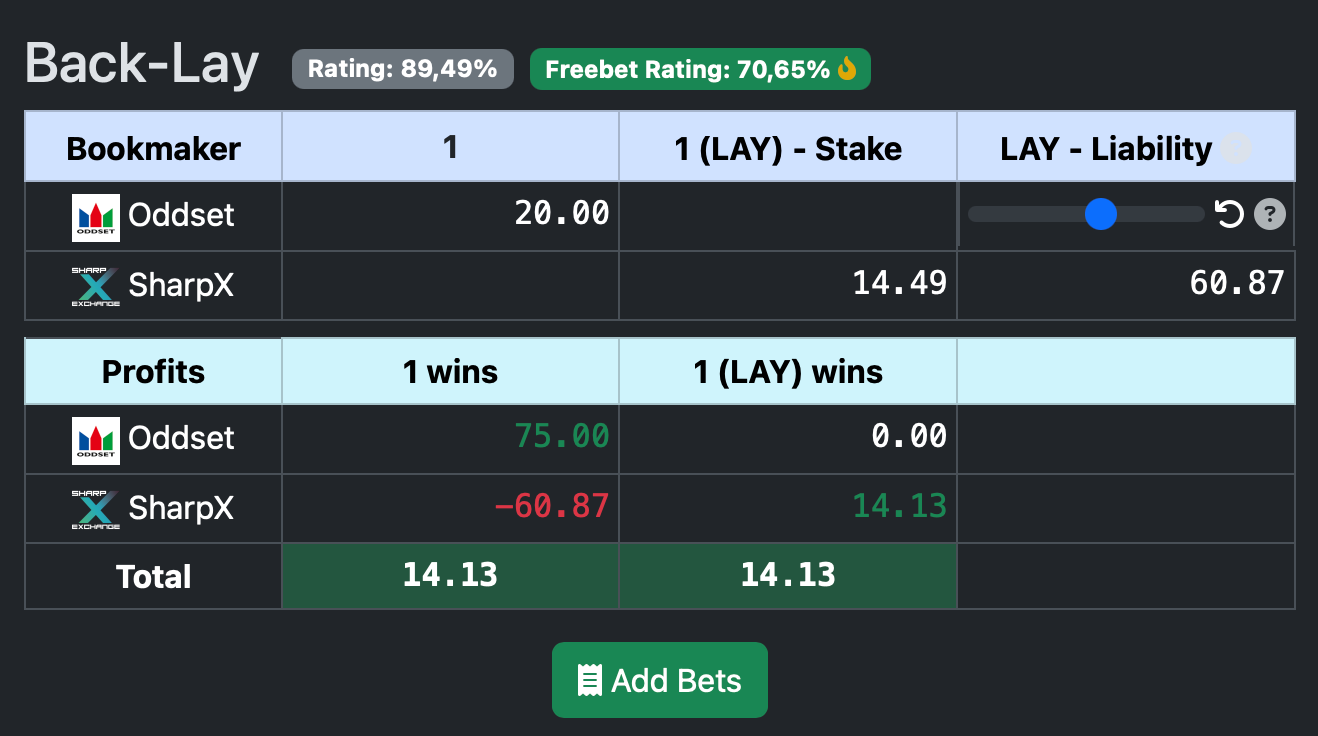Click the question mark help icon near slider

tap(1270, 214)
